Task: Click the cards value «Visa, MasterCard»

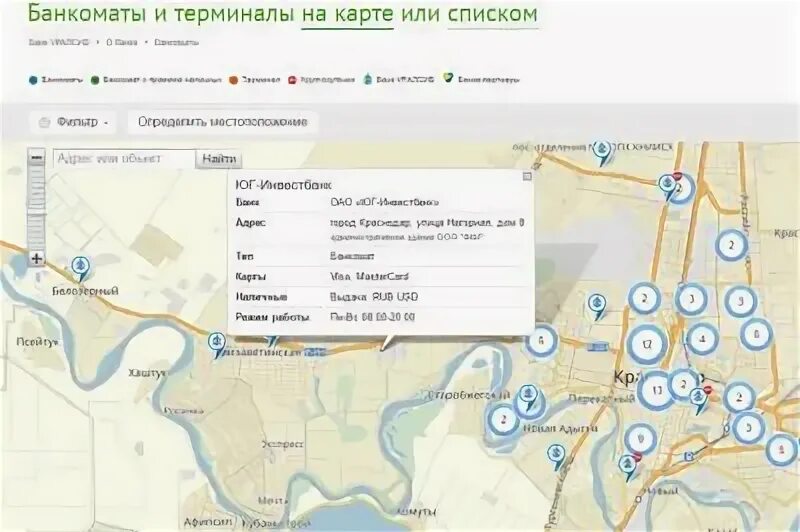Action: pos(369,276)
